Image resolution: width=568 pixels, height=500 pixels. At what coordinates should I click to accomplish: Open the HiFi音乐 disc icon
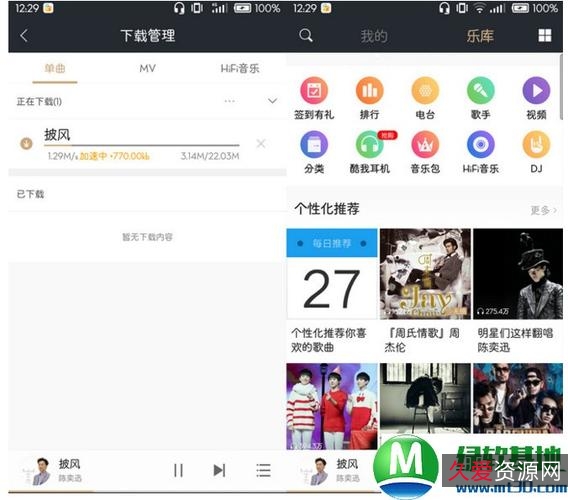point(481,145)
